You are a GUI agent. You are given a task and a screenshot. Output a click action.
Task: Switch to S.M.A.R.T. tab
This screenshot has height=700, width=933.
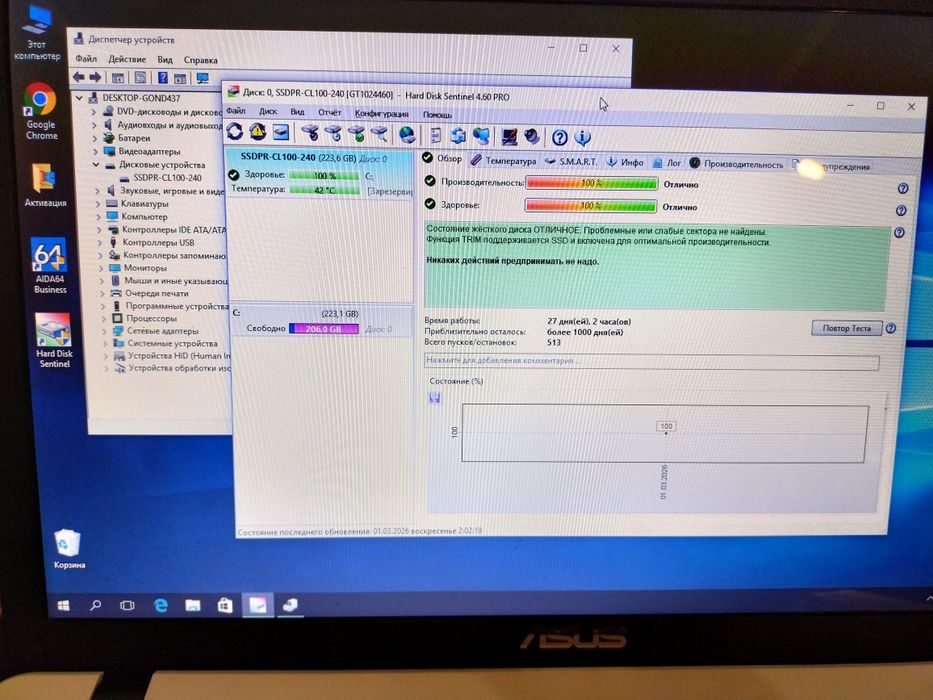point(571,161)
